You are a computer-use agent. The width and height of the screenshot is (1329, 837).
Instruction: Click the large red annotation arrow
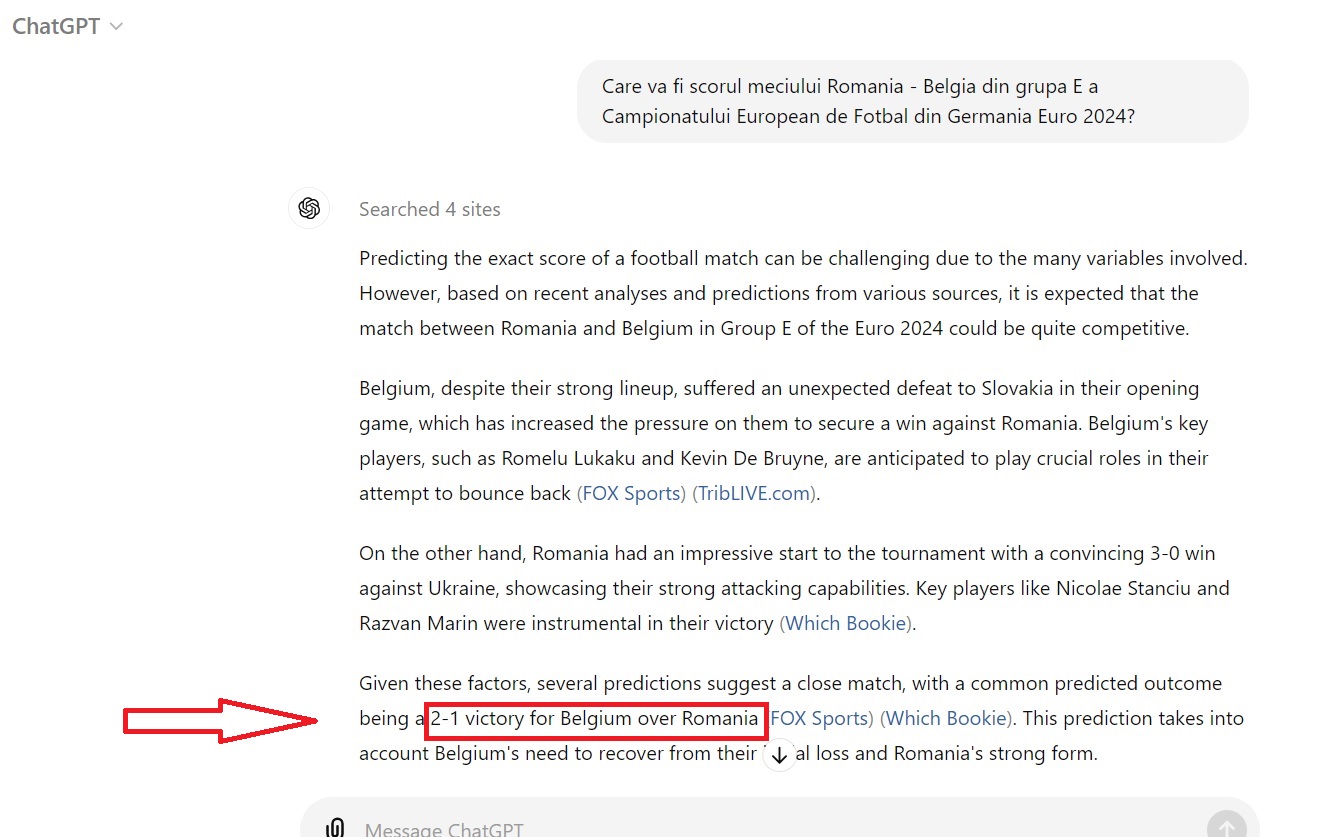pos(220,720)
